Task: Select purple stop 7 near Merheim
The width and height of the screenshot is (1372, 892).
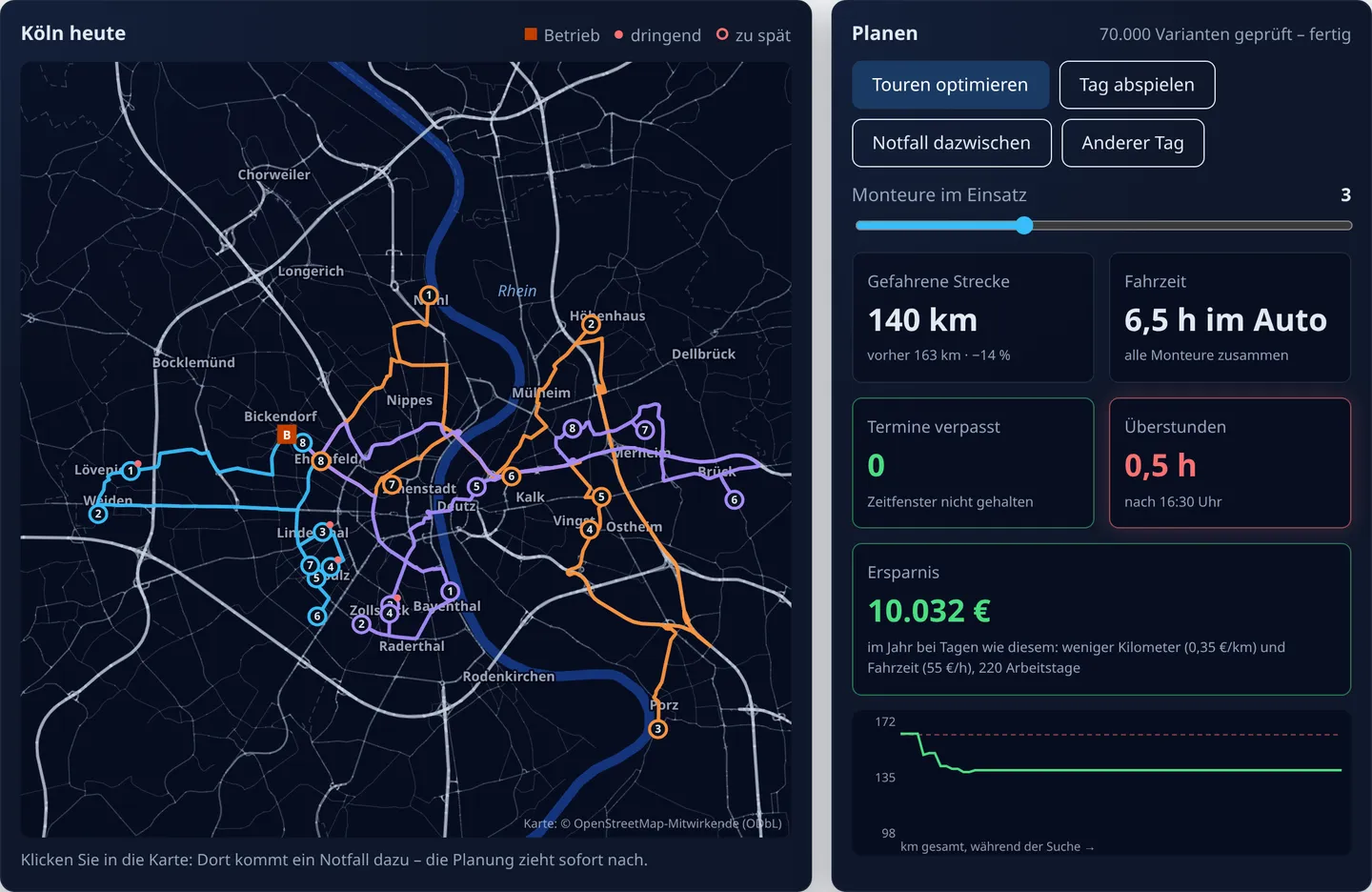Action: coord(645,430)
